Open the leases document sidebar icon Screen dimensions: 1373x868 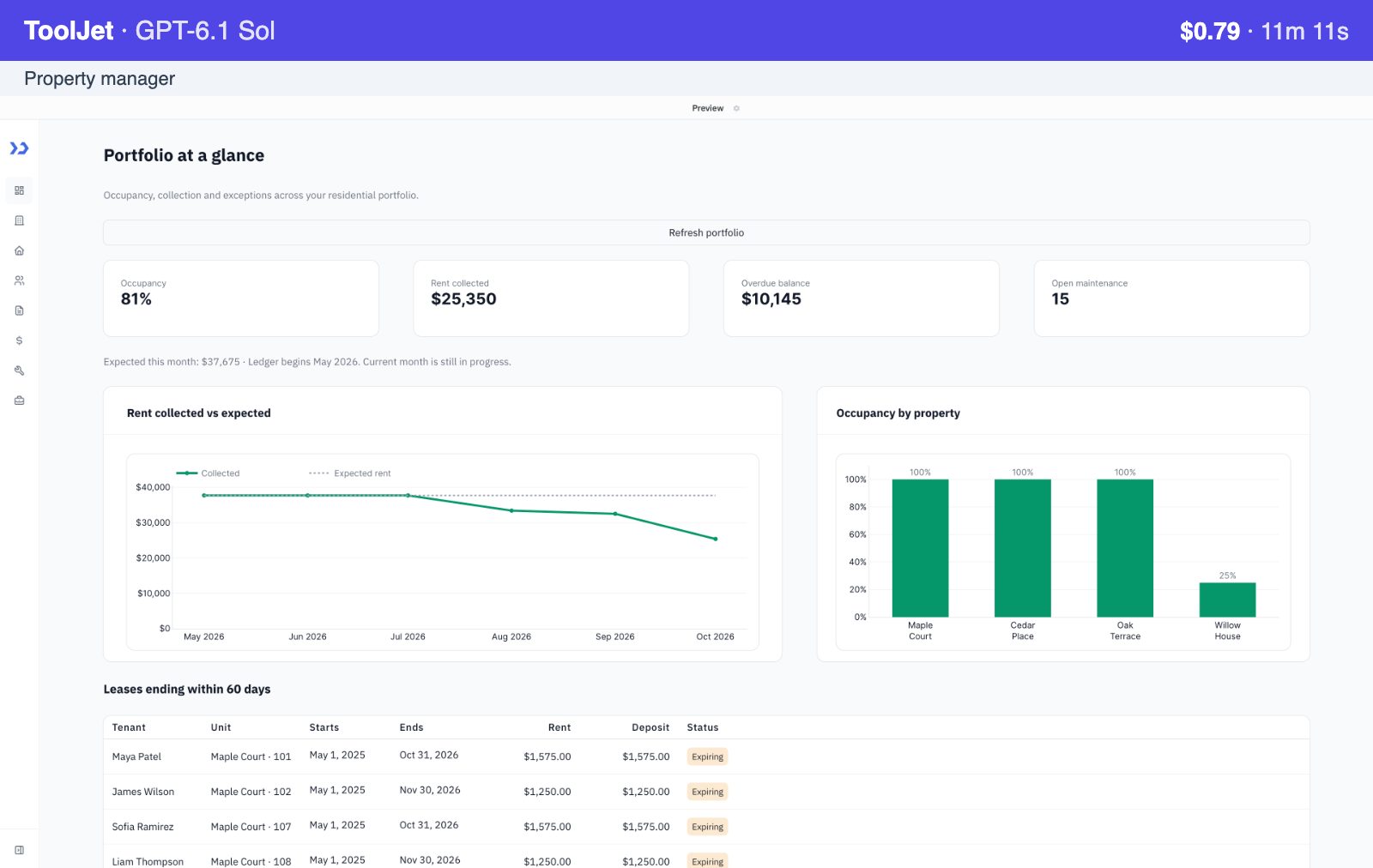coord(19,310)
